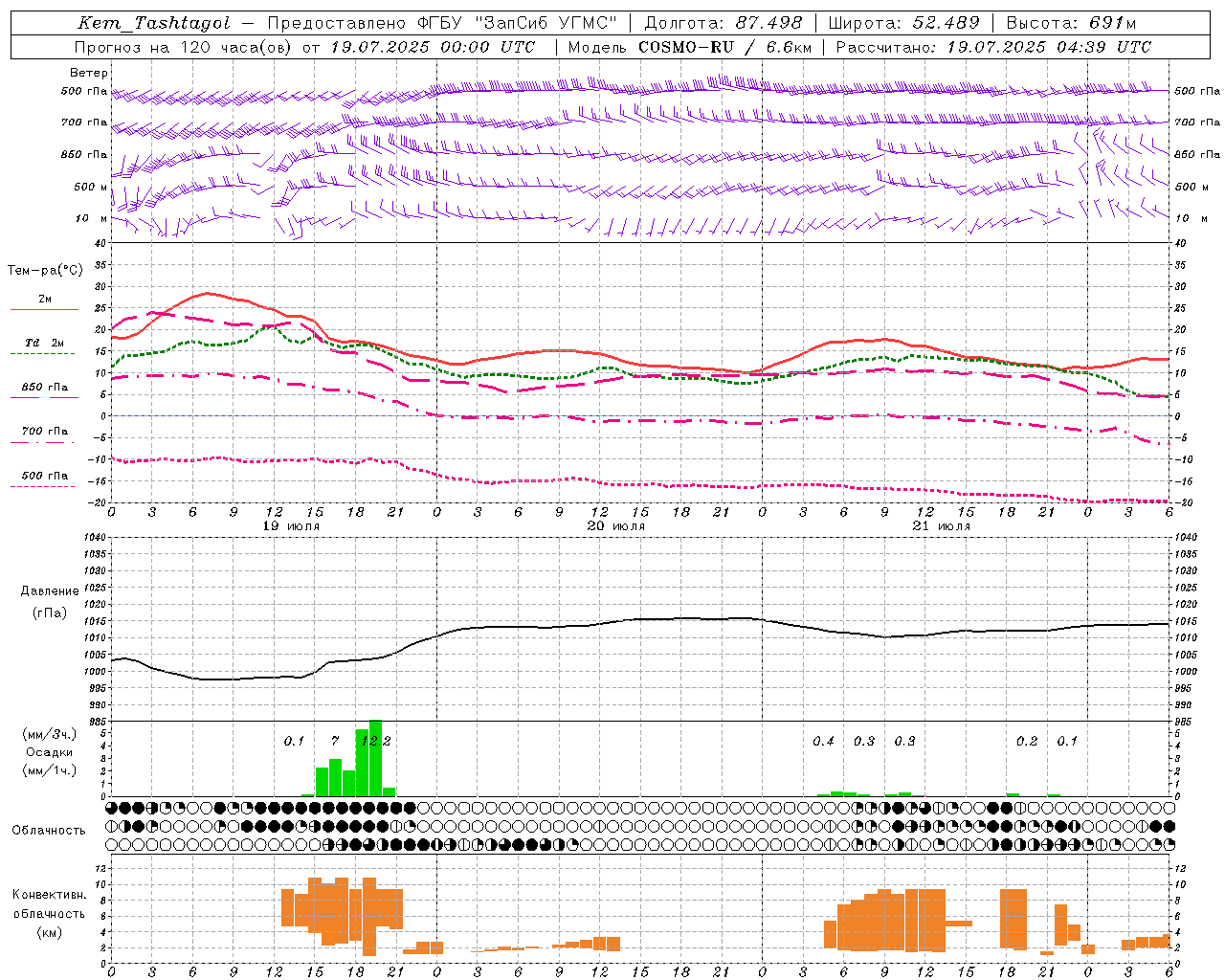Screen dimensions: 1225x980
Task: Click the 850 гПа label in the temperature legend
Action: [44, 388]
